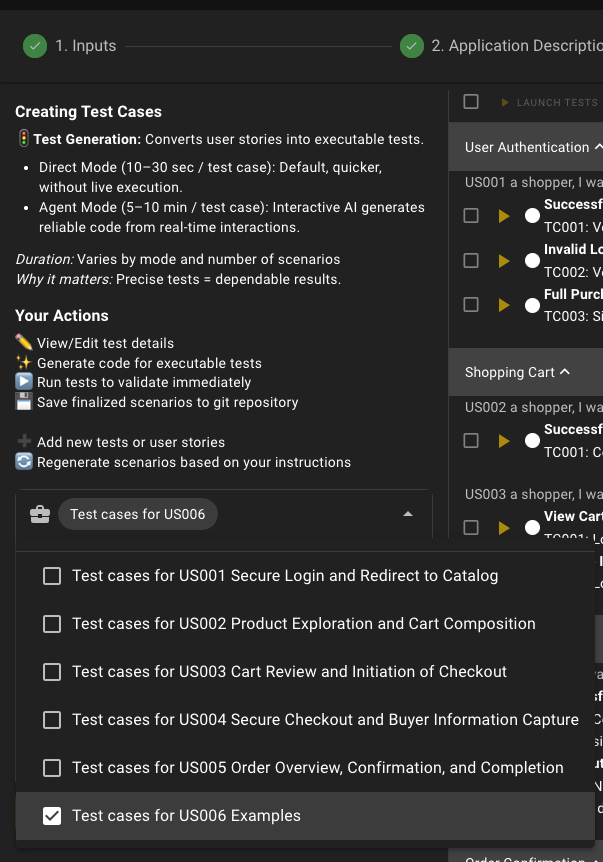
Task: Uncheck Test cases for US006 Examples
Action: click(x=52, y=816)
